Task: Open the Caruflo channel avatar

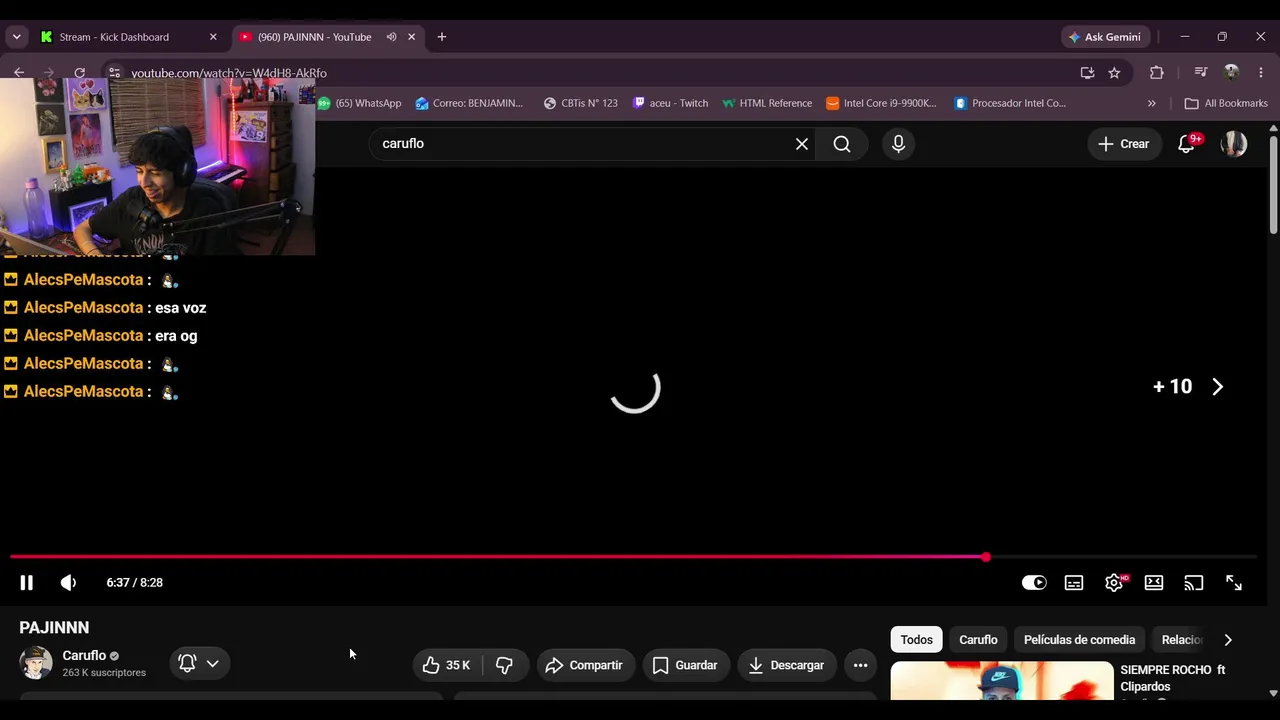Action: (36, 663)
